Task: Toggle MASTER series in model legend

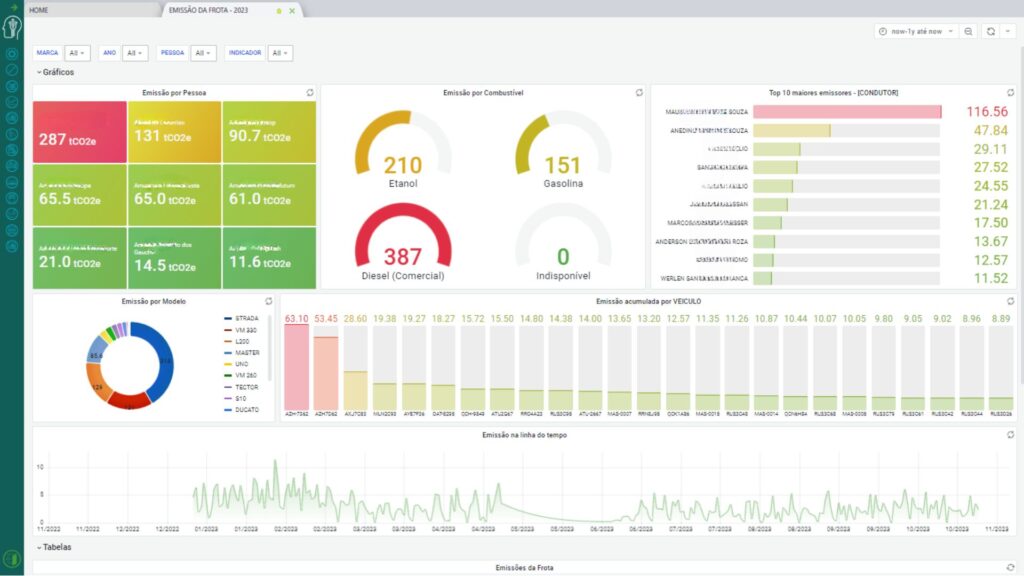Action: 248,352
